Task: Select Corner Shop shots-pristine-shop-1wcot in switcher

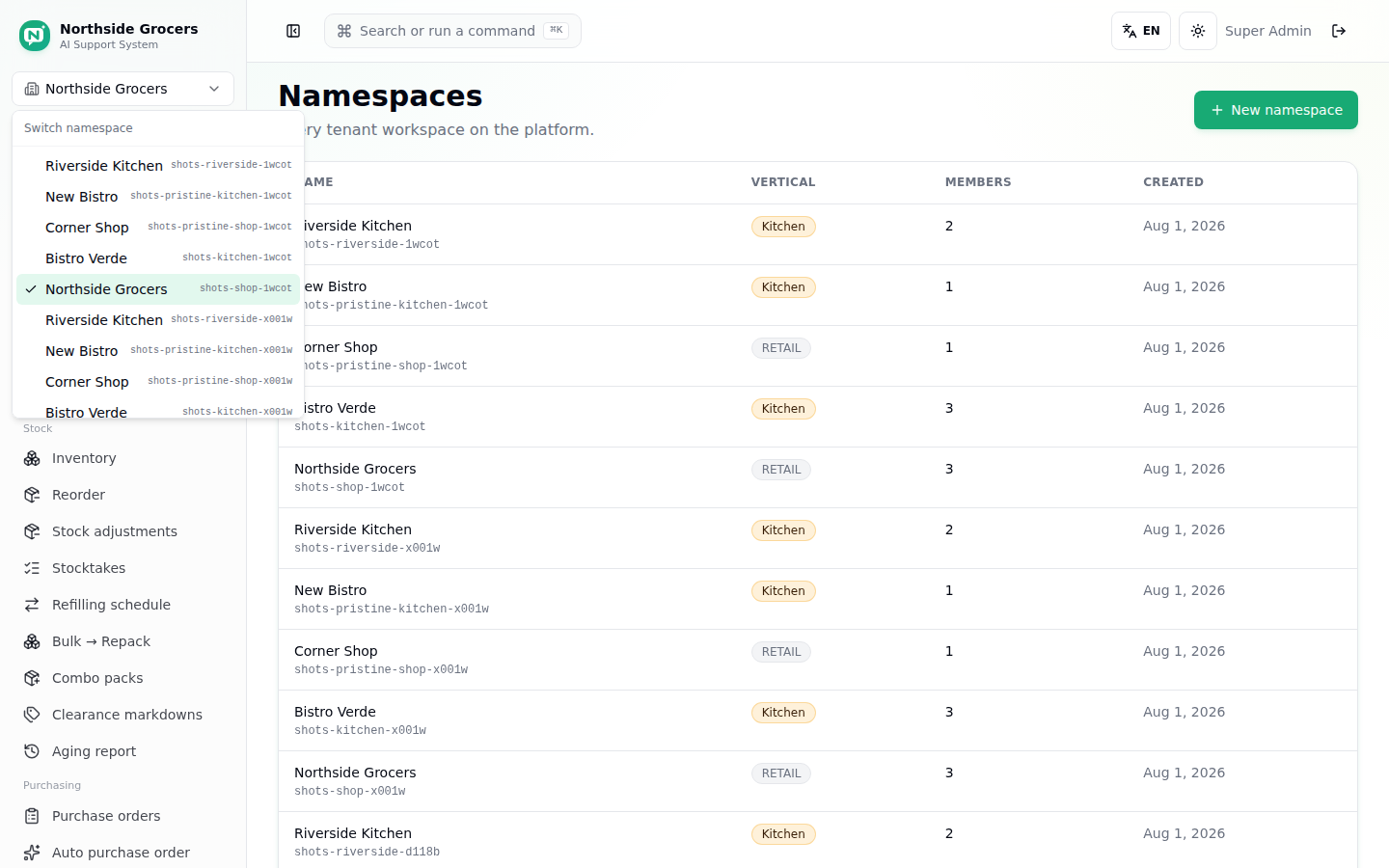Action: click(x=158, y=228)
